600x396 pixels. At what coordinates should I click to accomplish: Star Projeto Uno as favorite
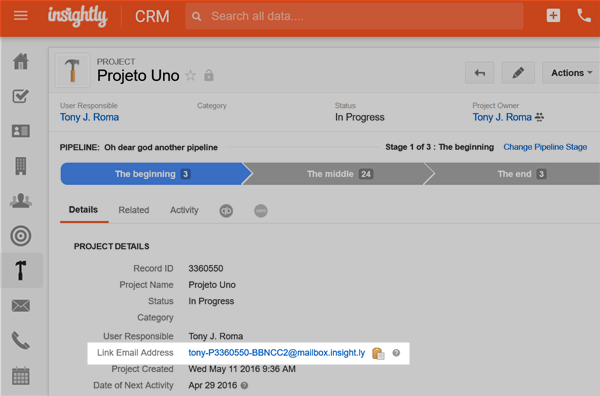pos(191,75)
